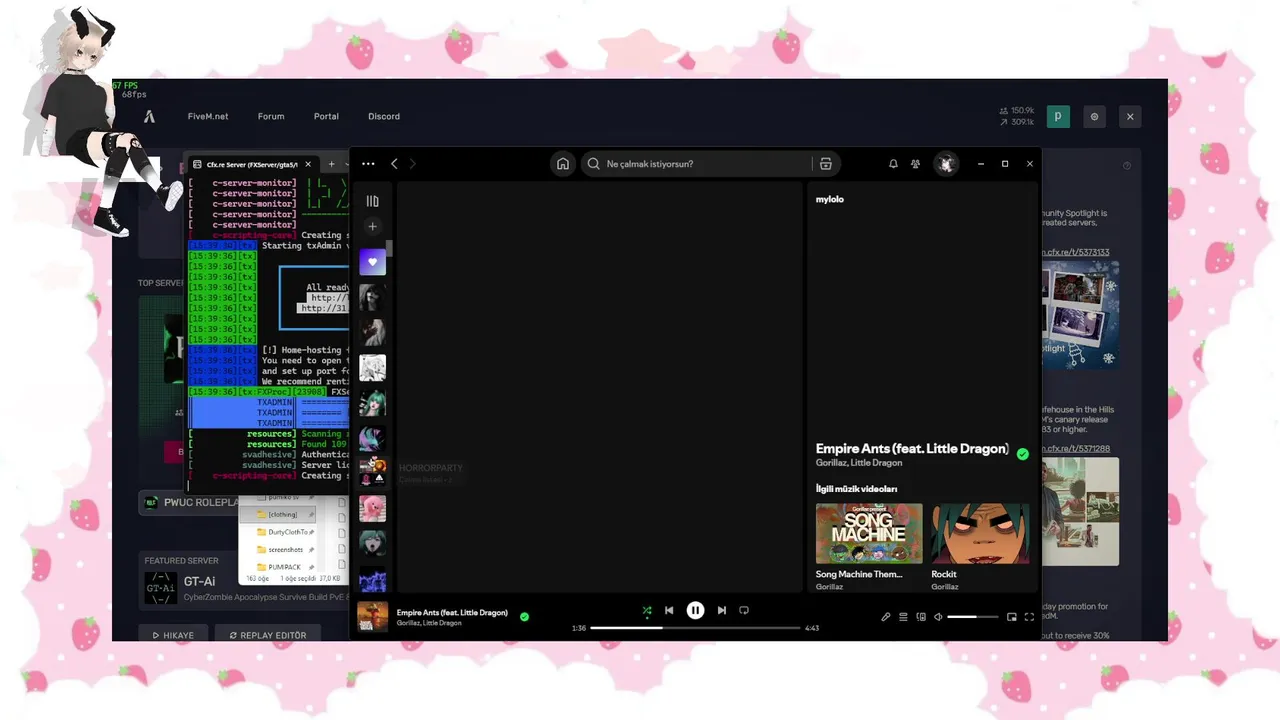This screenshot has height=720, width=1280.
Task: Open the Spotify three-dots menu
Action: coord(368,164)
